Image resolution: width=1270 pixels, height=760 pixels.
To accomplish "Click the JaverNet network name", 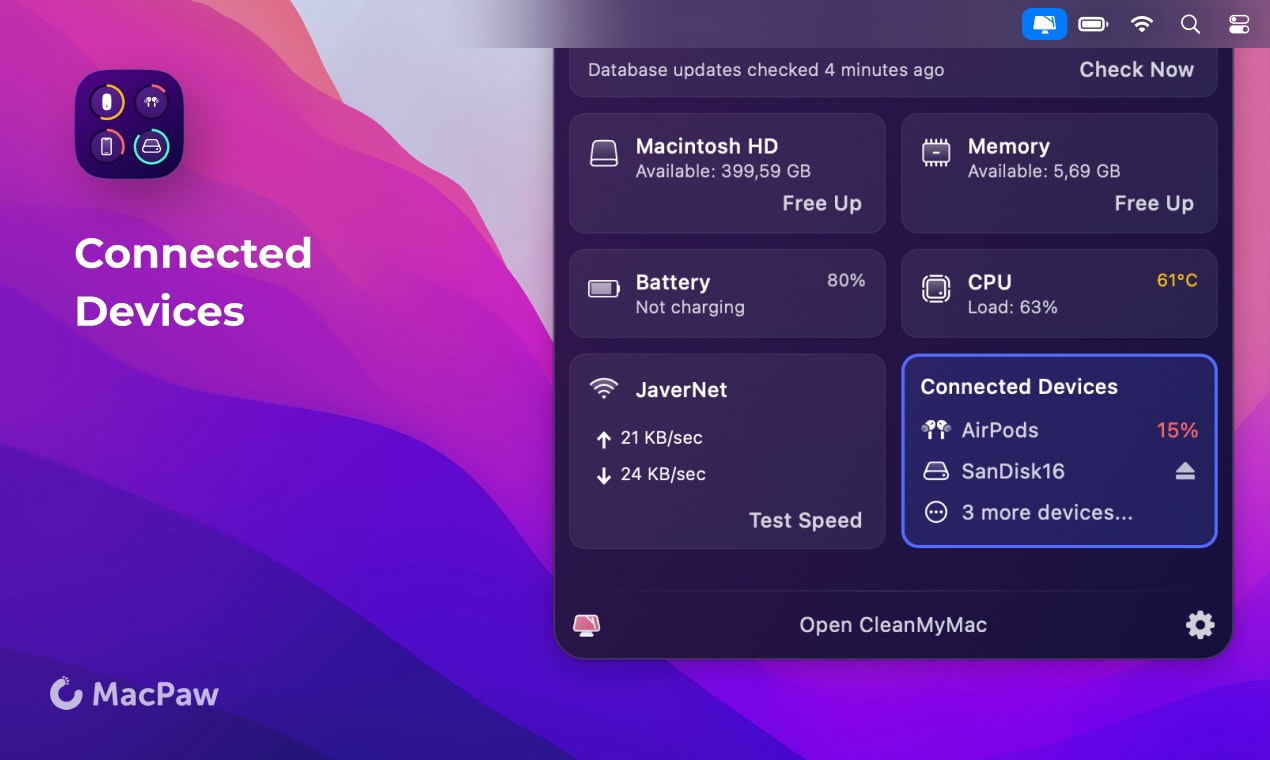I will pos(681,390).
